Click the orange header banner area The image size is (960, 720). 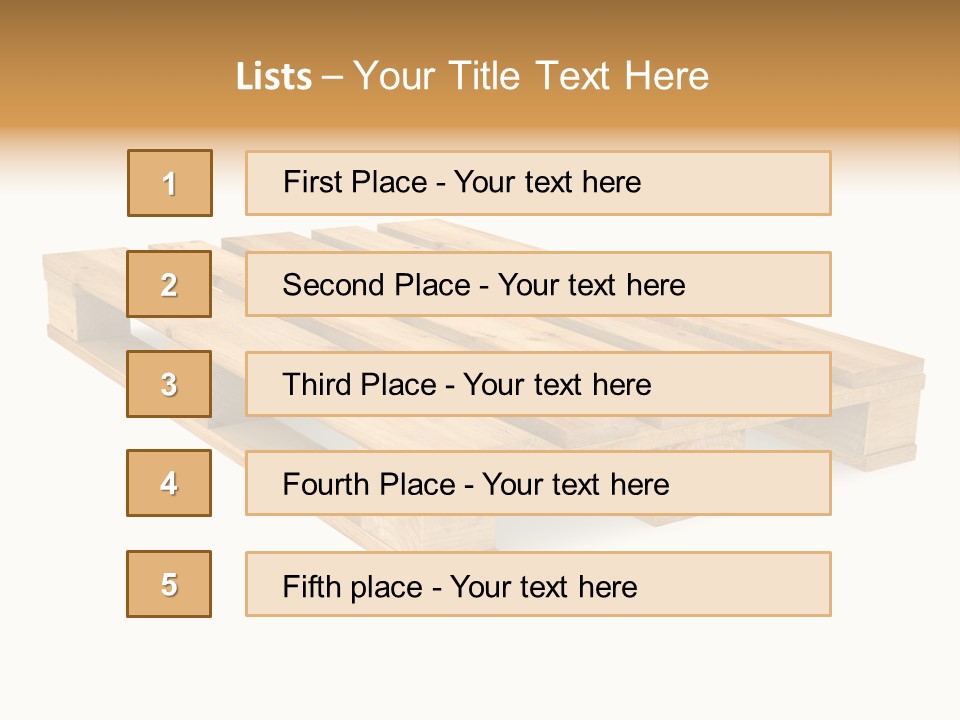point(850,60)
